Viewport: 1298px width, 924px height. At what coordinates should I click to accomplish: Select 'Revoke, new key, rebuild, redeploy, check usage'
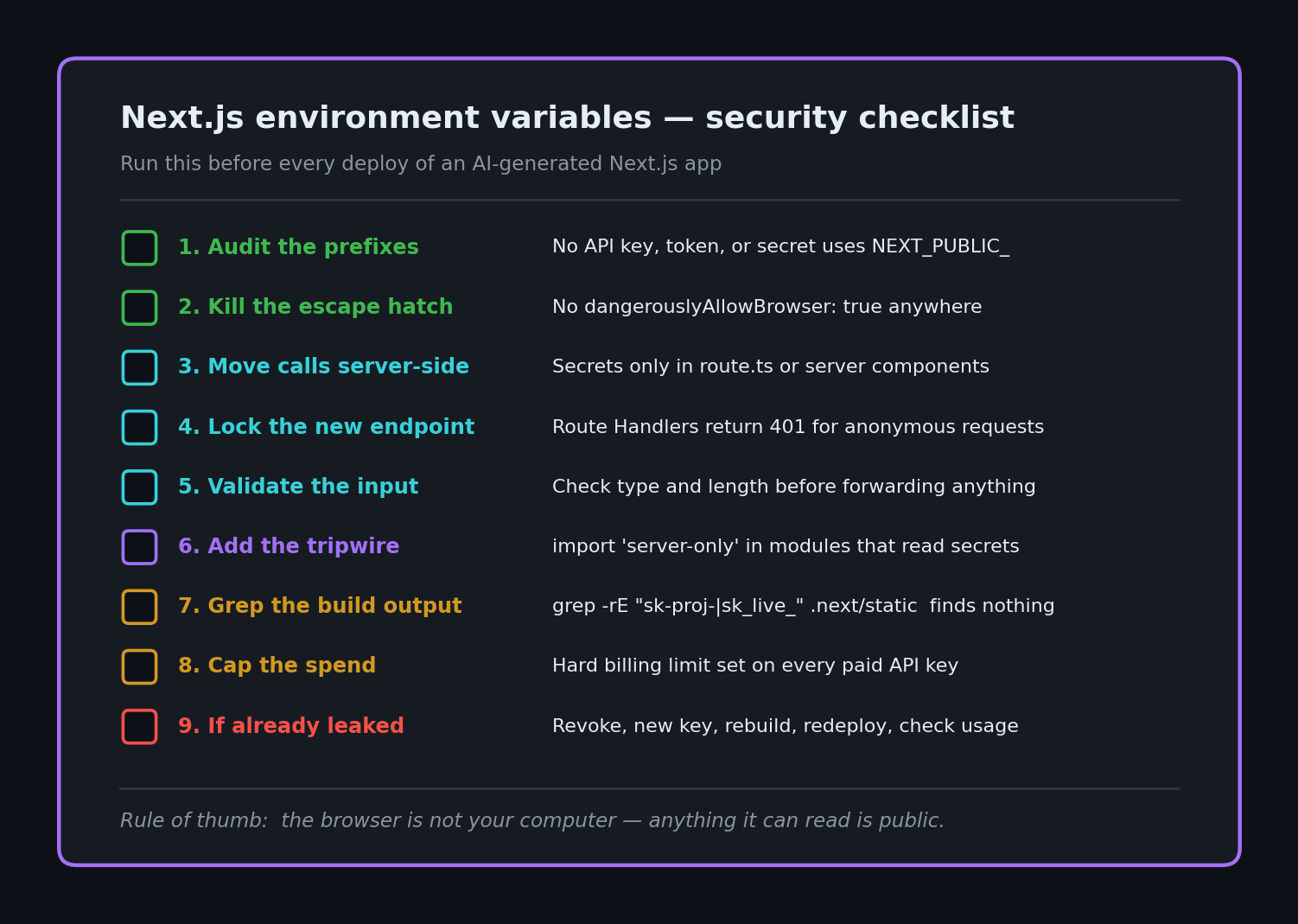pos(785,727)
